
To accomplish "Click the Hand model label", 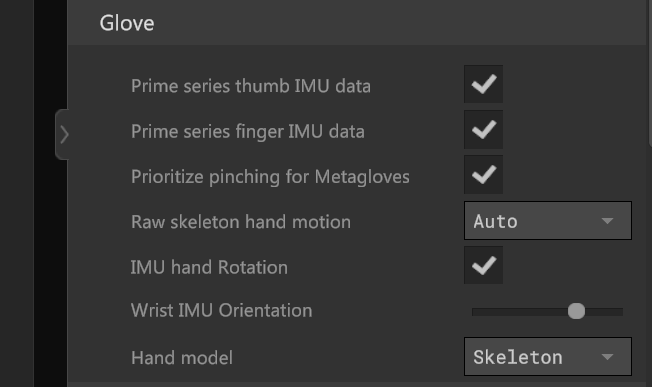I will pos(182,357).
